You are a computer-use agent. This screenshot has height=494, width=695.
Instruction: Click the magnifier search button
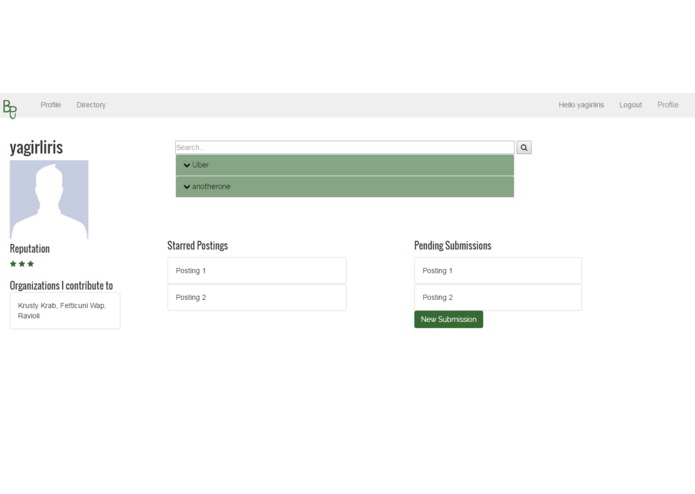(524, 148)
